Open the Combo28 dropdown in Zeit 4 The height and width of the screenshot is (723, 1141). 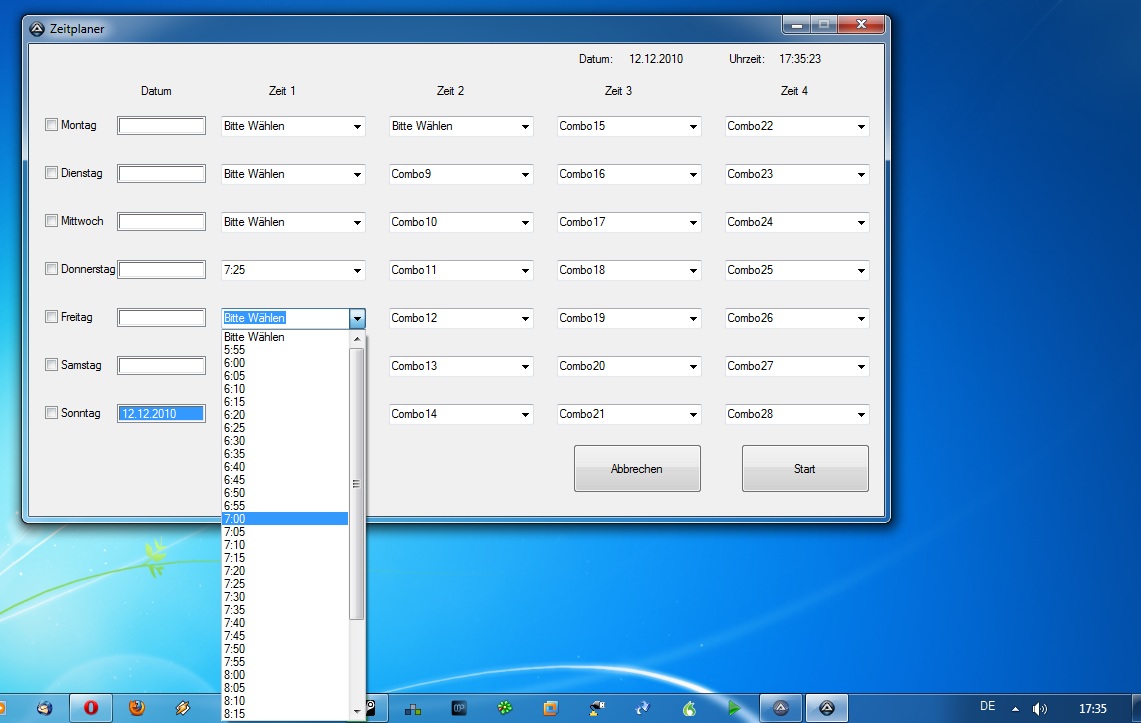(861, 414)
